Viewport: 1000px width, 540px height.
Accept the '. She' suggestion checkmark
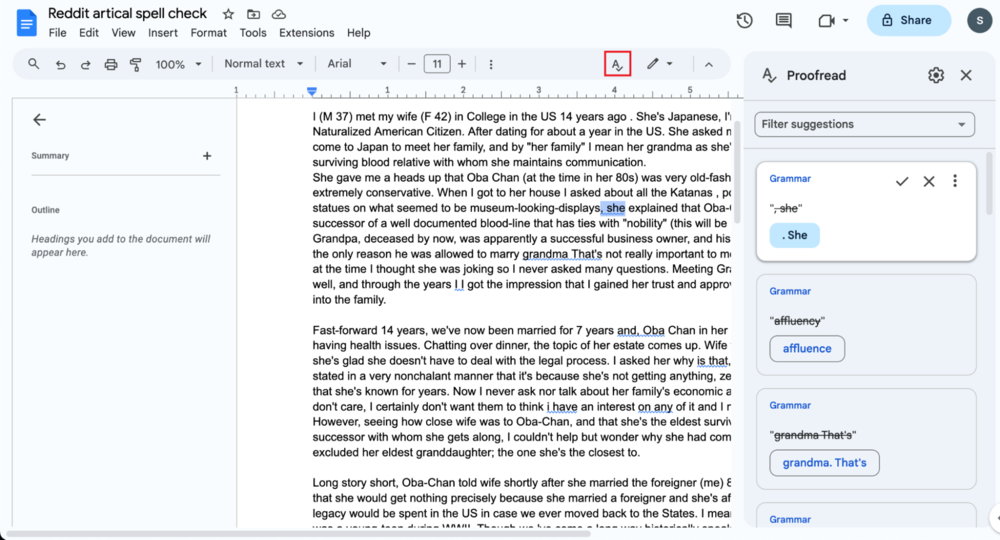[x=902, y=181]
